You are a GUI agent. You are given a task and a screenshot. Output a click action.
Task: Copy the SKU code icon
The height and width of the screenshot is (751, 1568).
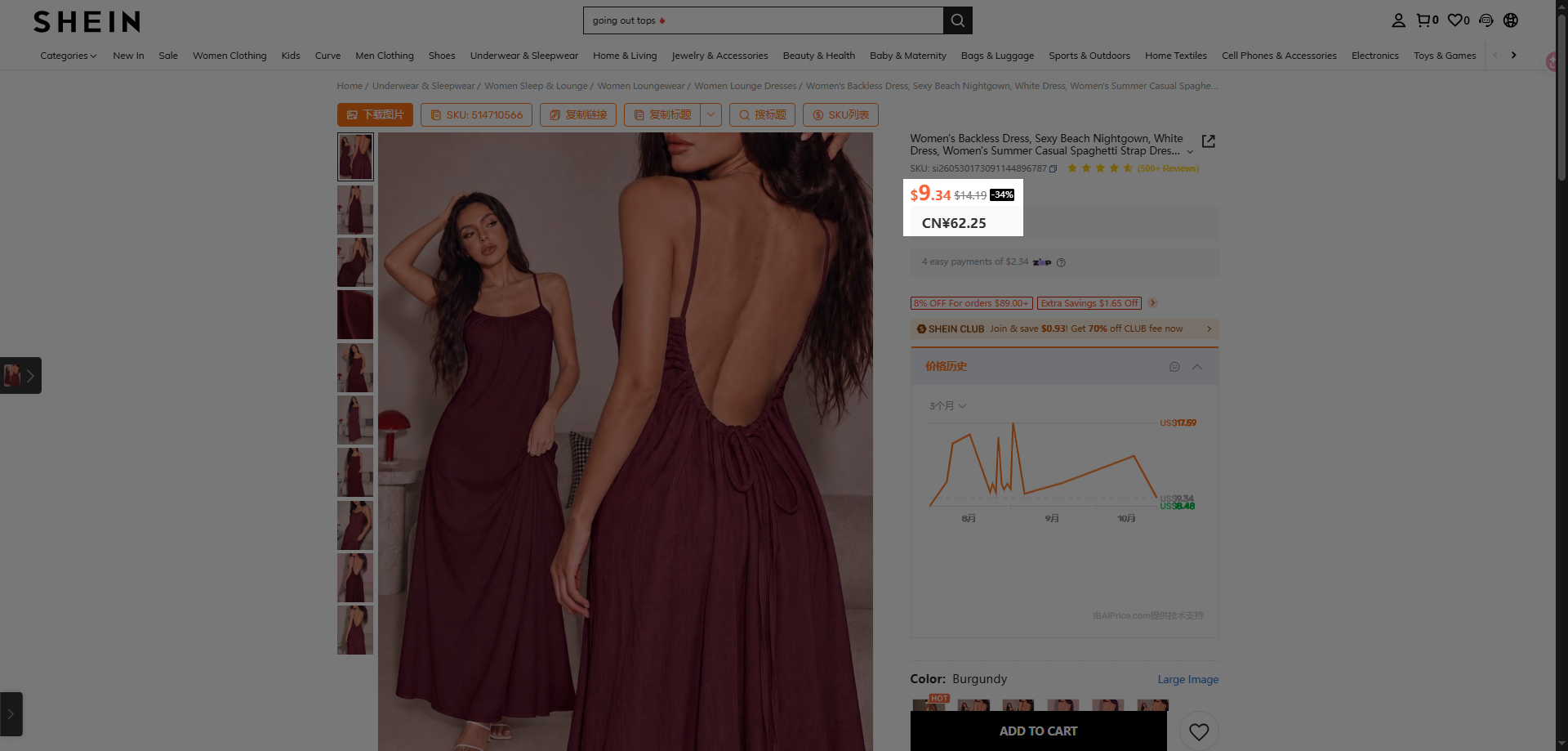(1053, 169)
